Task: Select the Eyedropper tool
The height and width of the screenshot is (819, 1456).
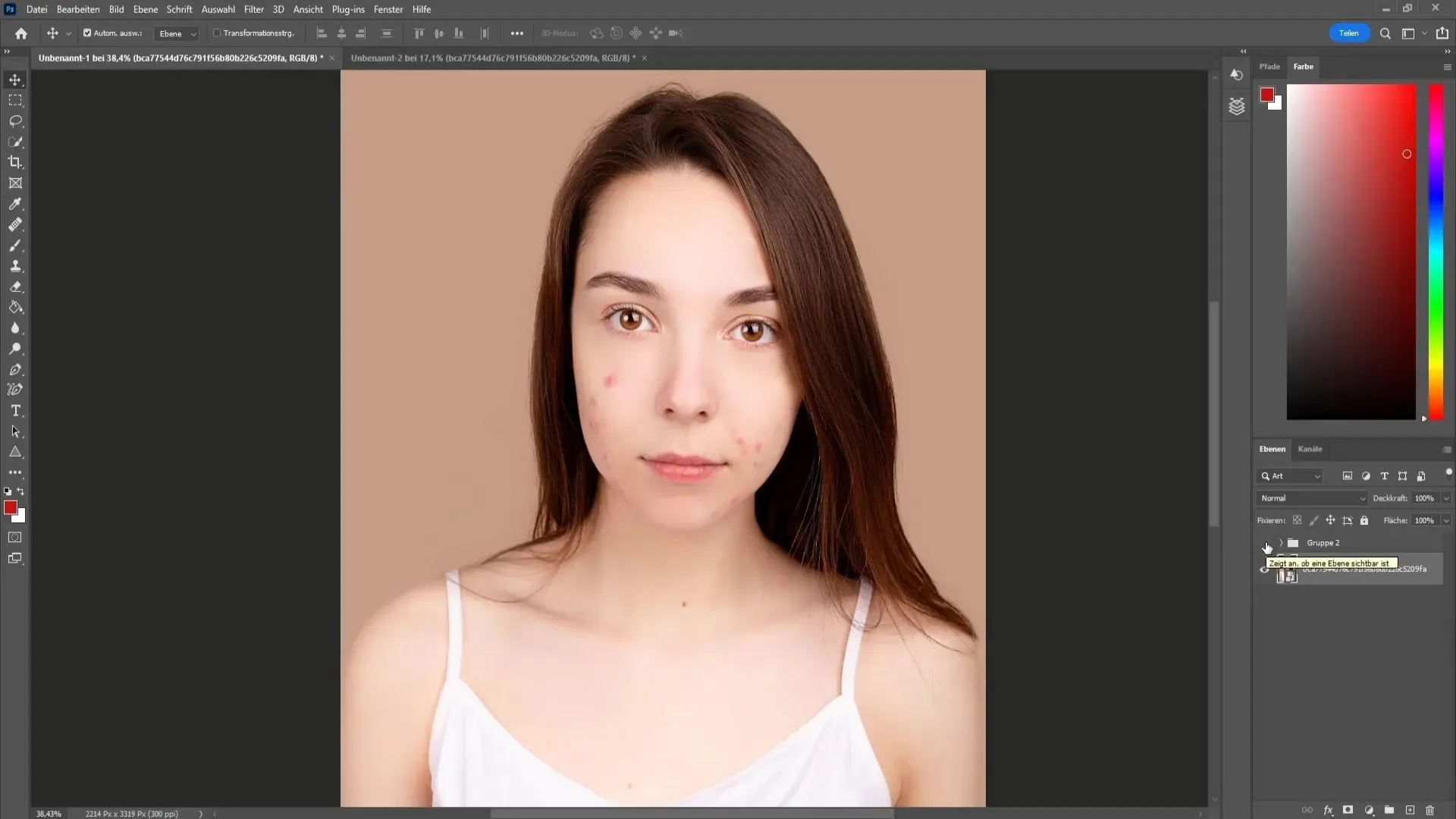Action: click(x=15, y=204)
